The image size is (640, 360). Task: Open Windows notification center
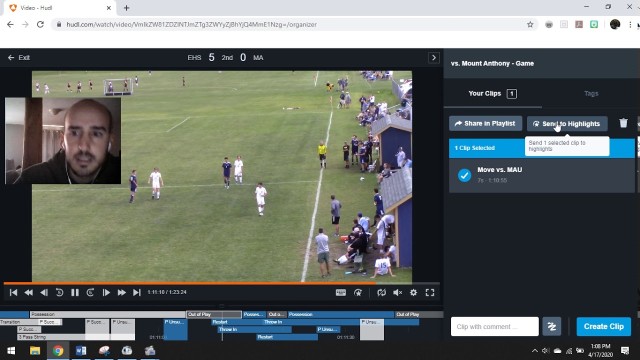click(x=625, y=351)
